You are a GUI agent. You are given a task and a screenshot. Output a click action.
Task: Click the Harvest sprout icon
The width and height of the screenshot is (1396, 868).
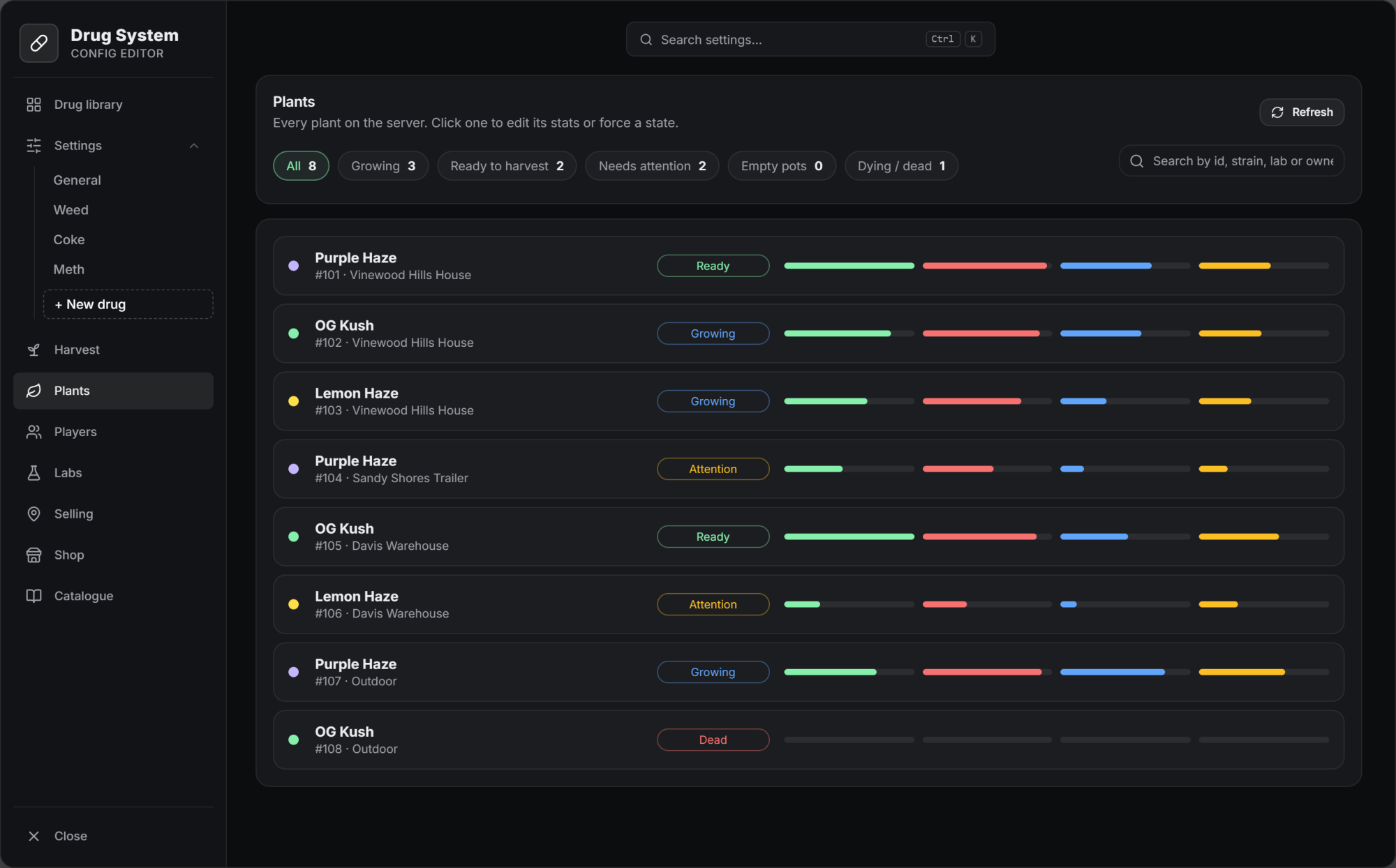tap(34, 350)
